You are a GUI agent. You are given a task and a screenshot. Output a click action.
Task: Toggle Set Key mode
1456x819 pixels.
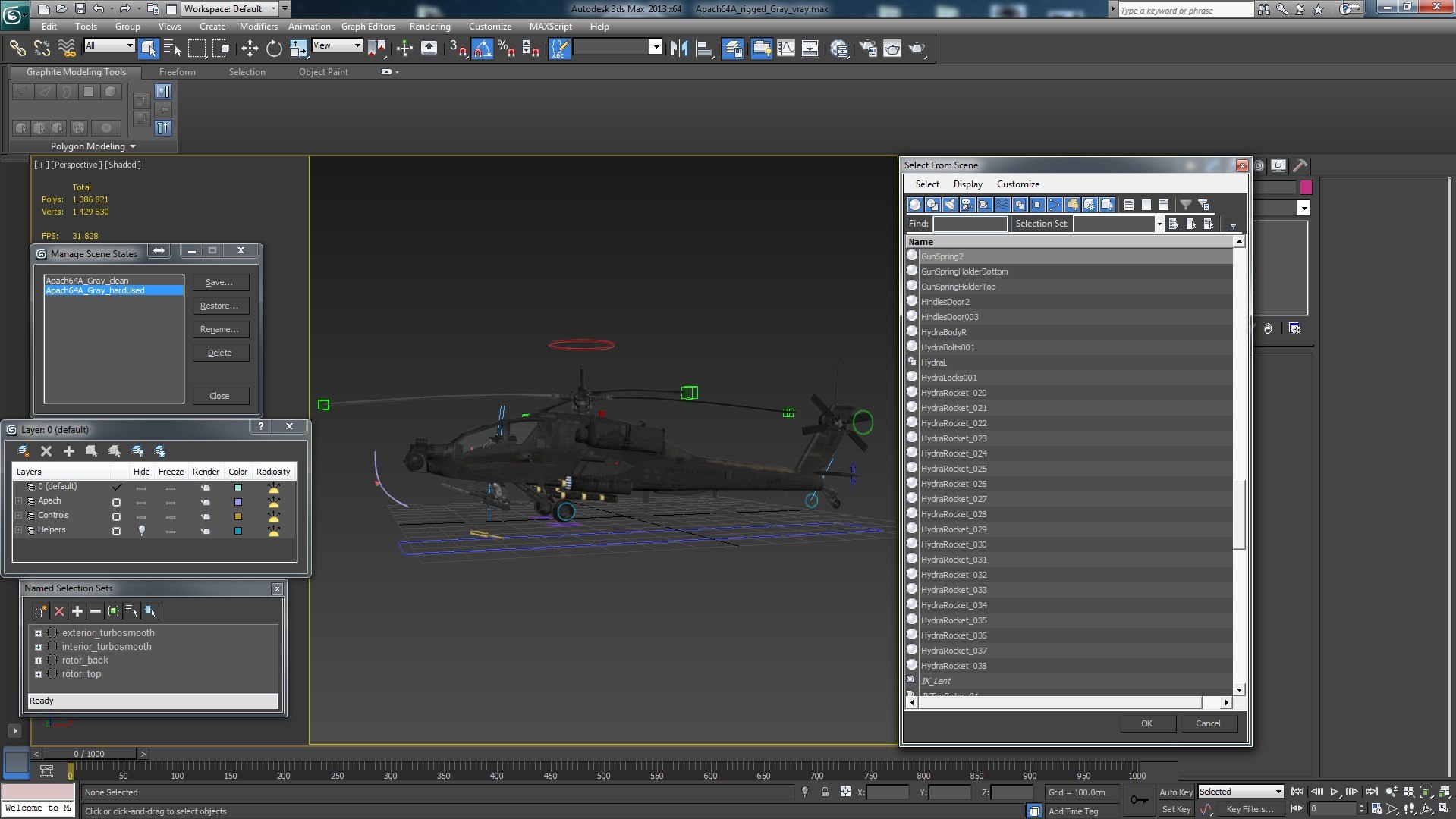click(1176, 809)
